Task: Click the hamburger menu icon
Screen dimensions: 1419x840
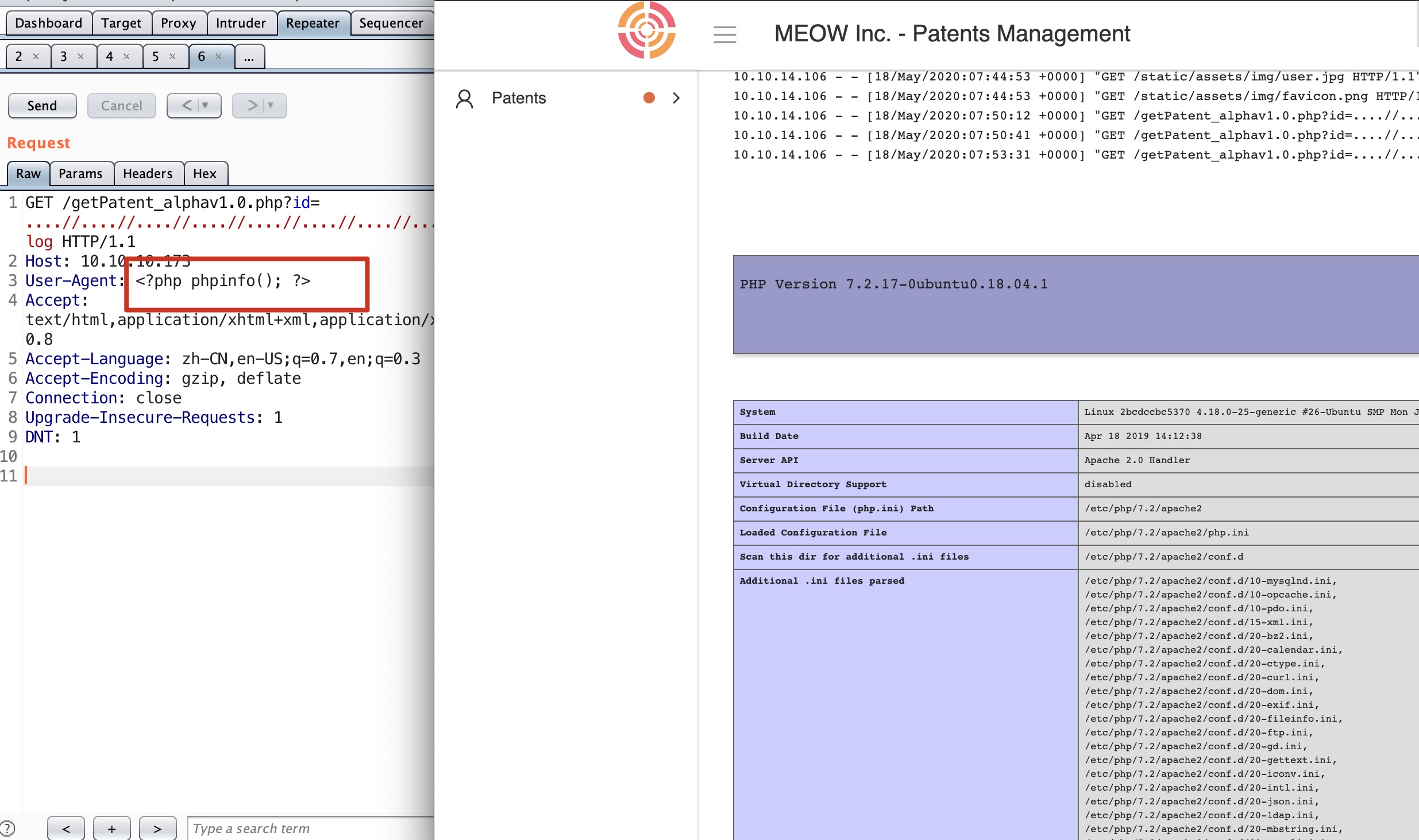Action: click(x=724, y=34)
